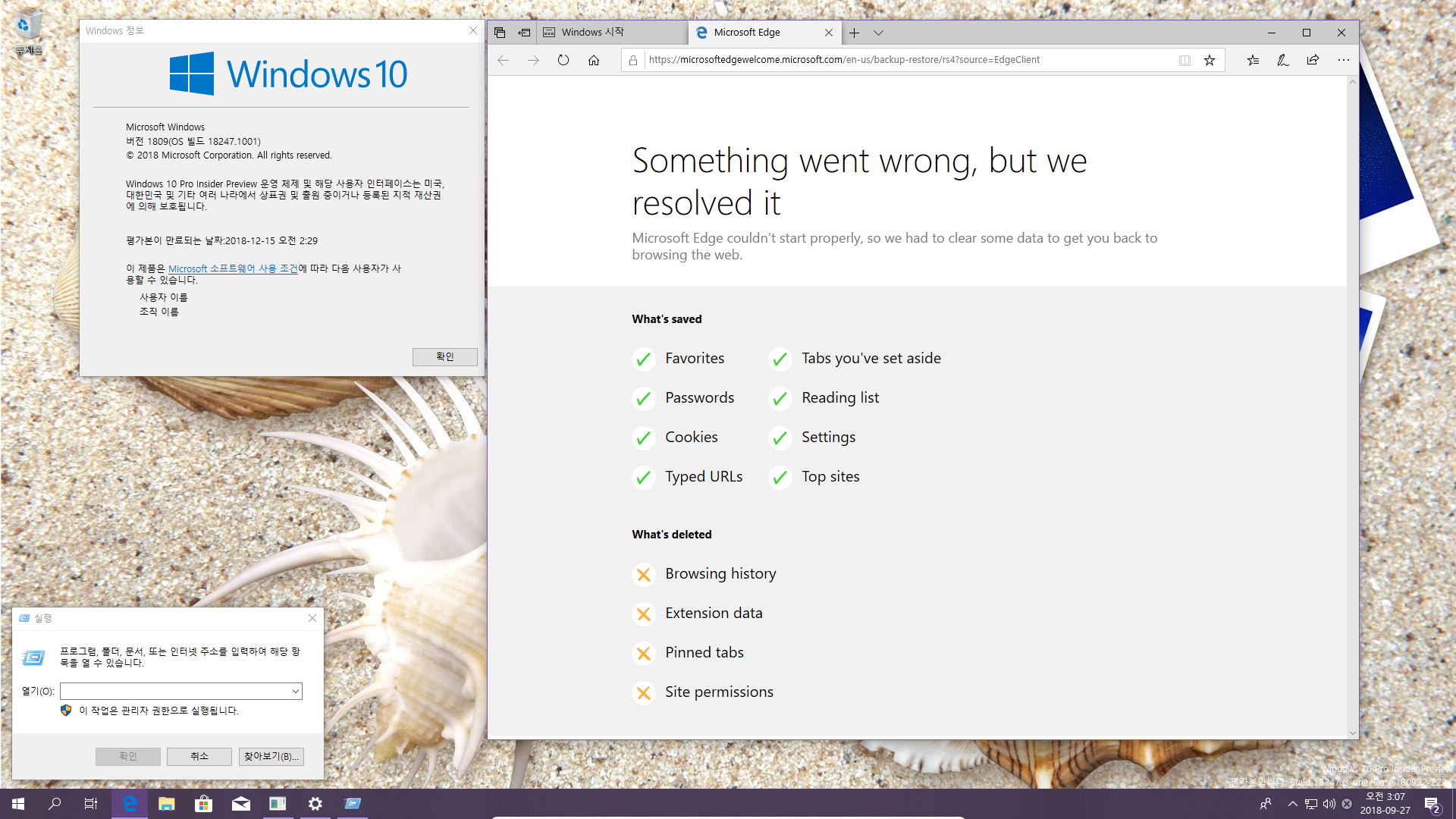Click the Edge taskbar icon
This screenshot has height=819, width=1456.
click(130, 804)
